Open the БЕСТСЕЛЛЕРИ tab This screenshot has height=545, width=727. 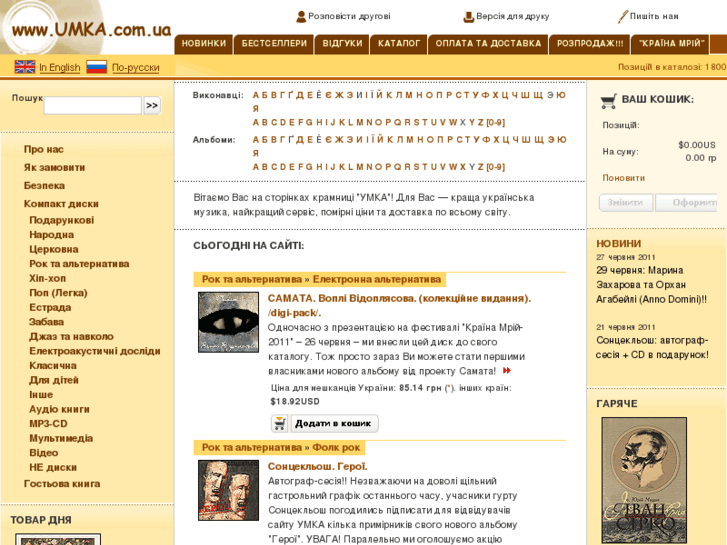[x=274, y=44]
